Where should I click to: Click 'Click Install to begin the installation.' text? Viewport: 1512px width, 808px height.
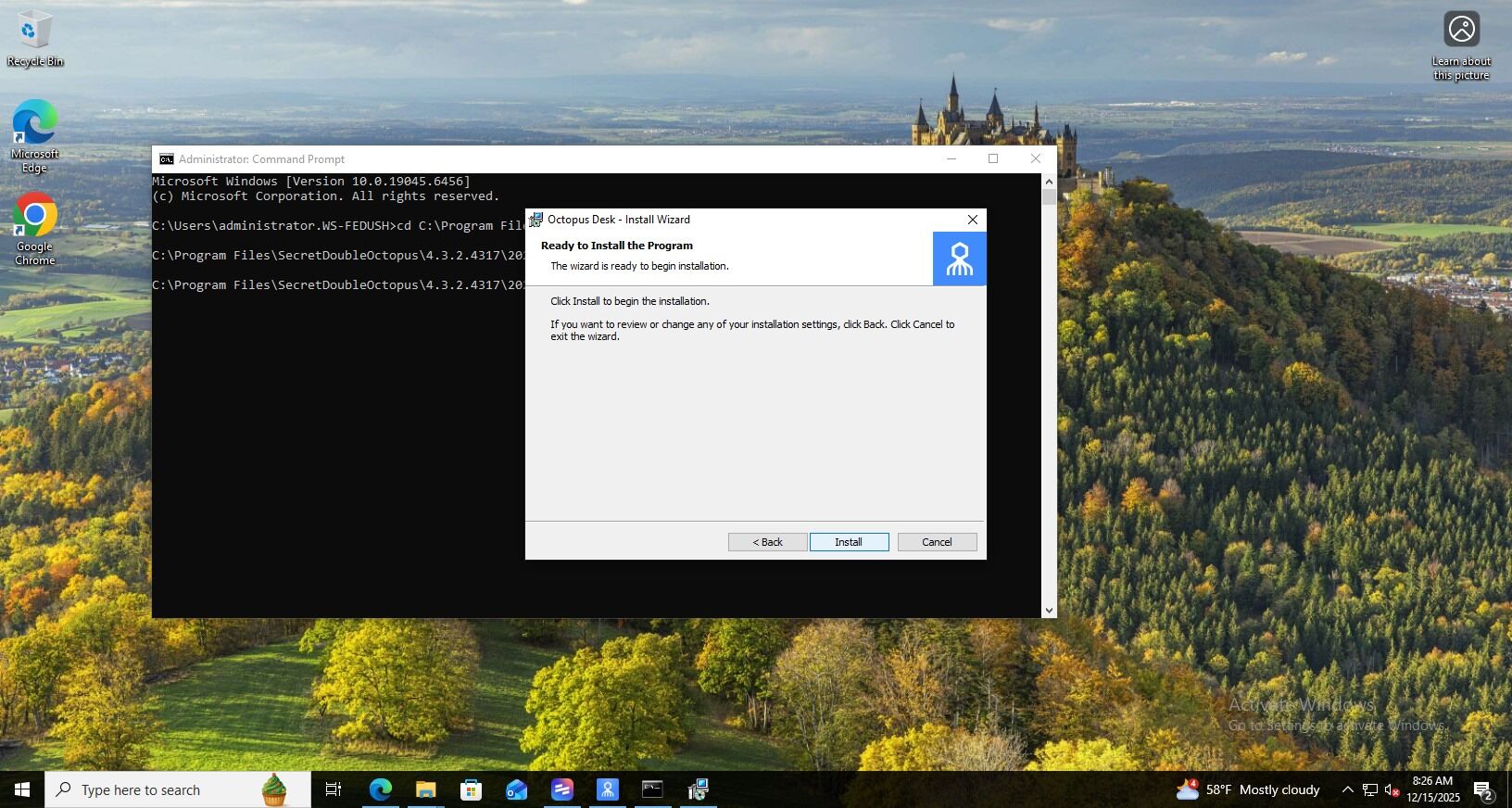(x=630, y=301)
